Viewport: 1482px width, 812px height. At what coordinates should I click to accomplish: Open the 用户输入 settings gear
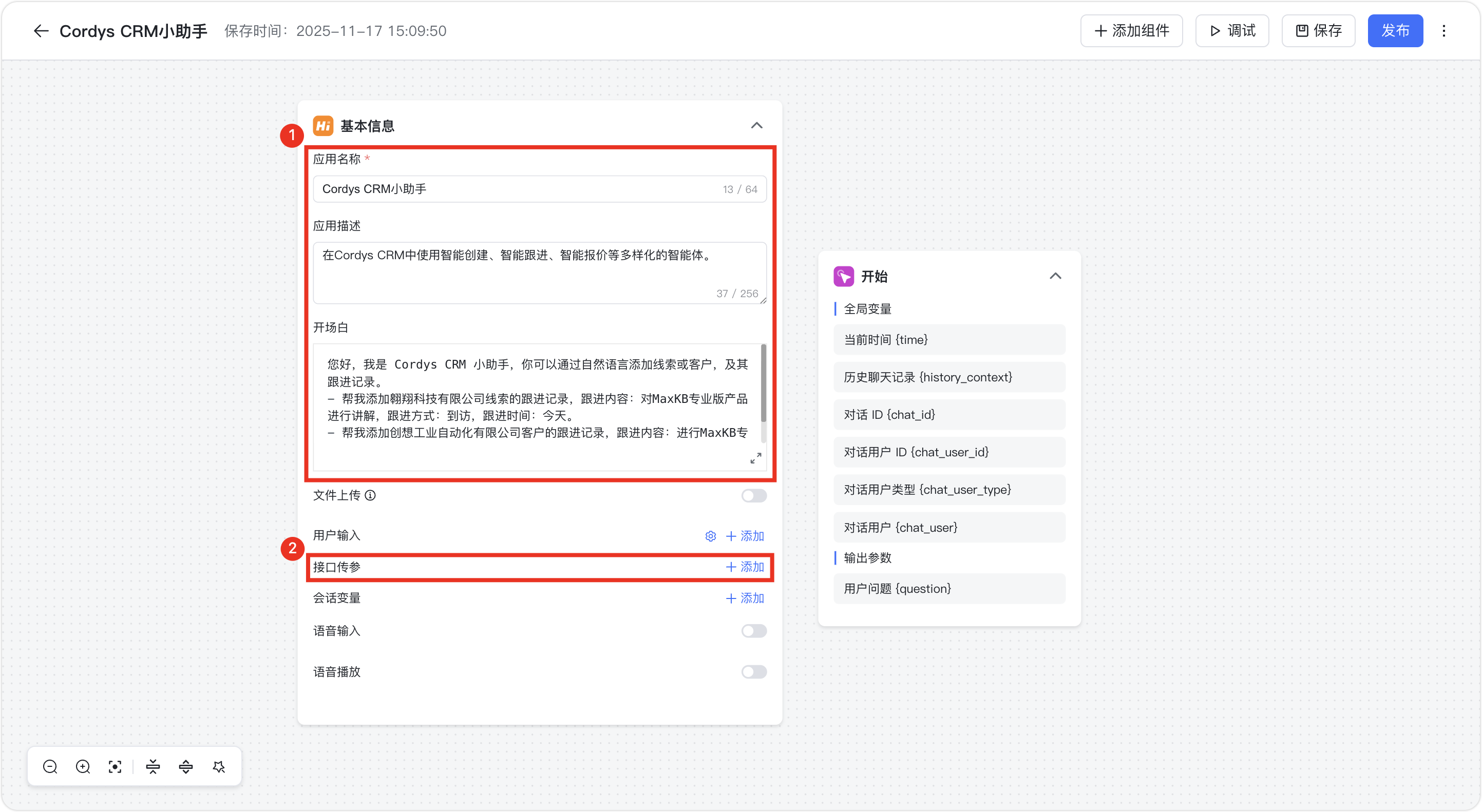[711, 536]
